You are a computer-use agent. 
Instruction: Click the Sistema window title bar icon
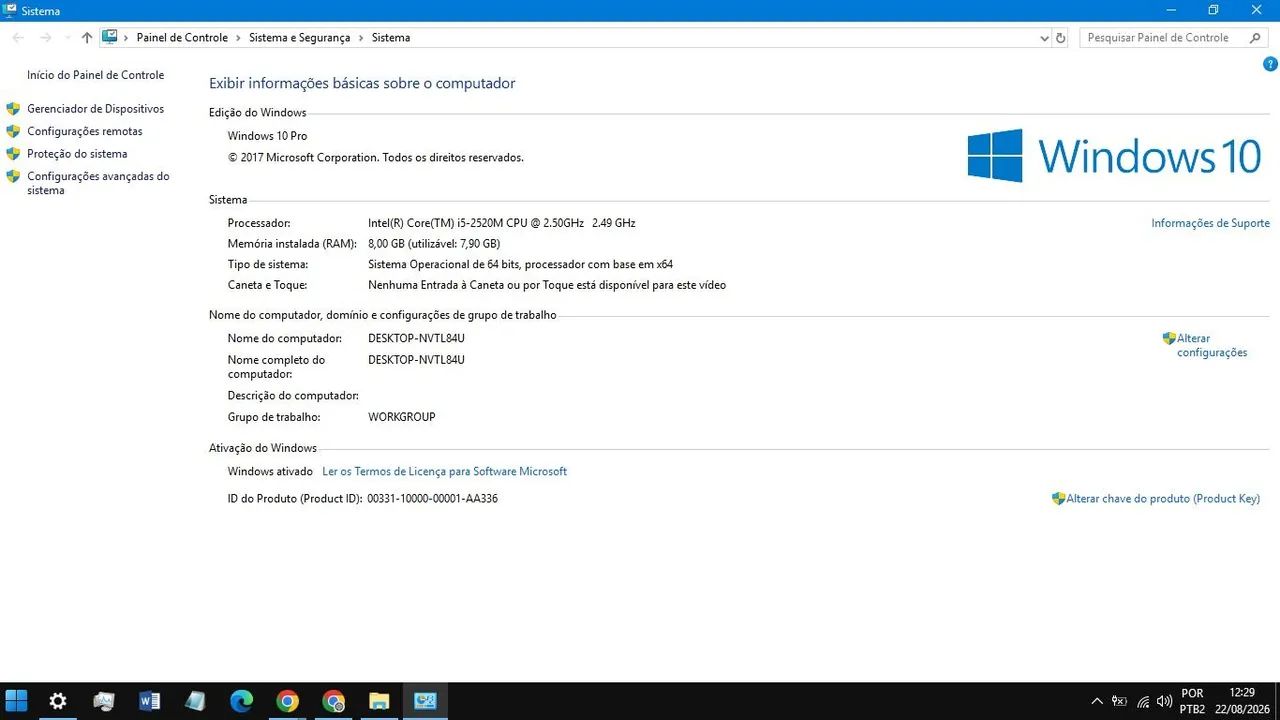(x=9, y=10)
